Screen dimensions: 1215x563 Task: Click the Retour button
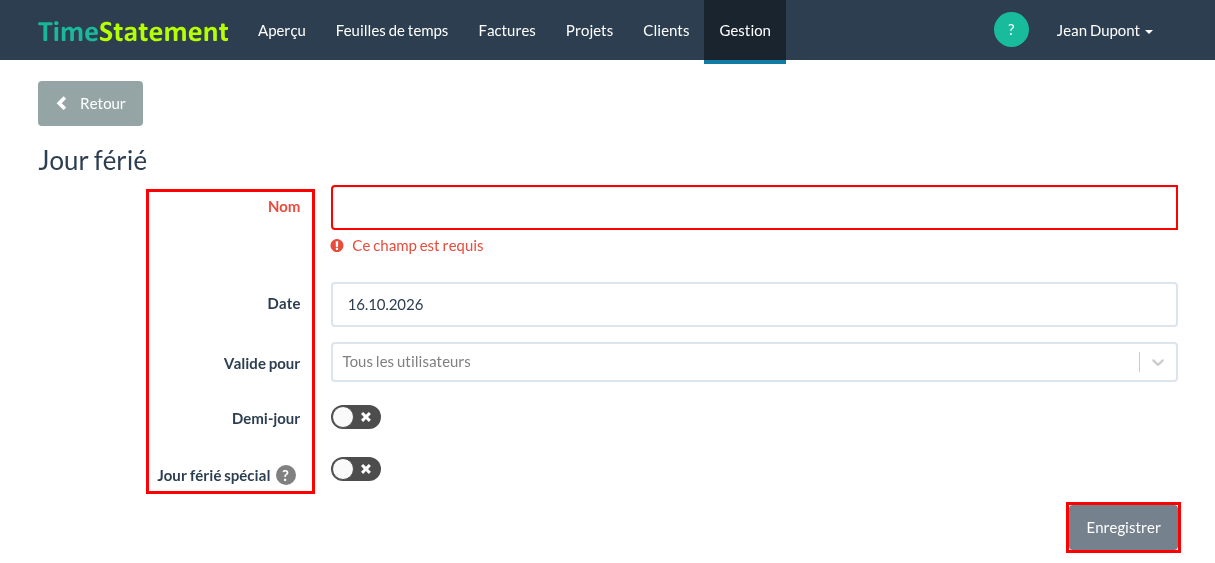pyautogui.click(x=90, y=103)
